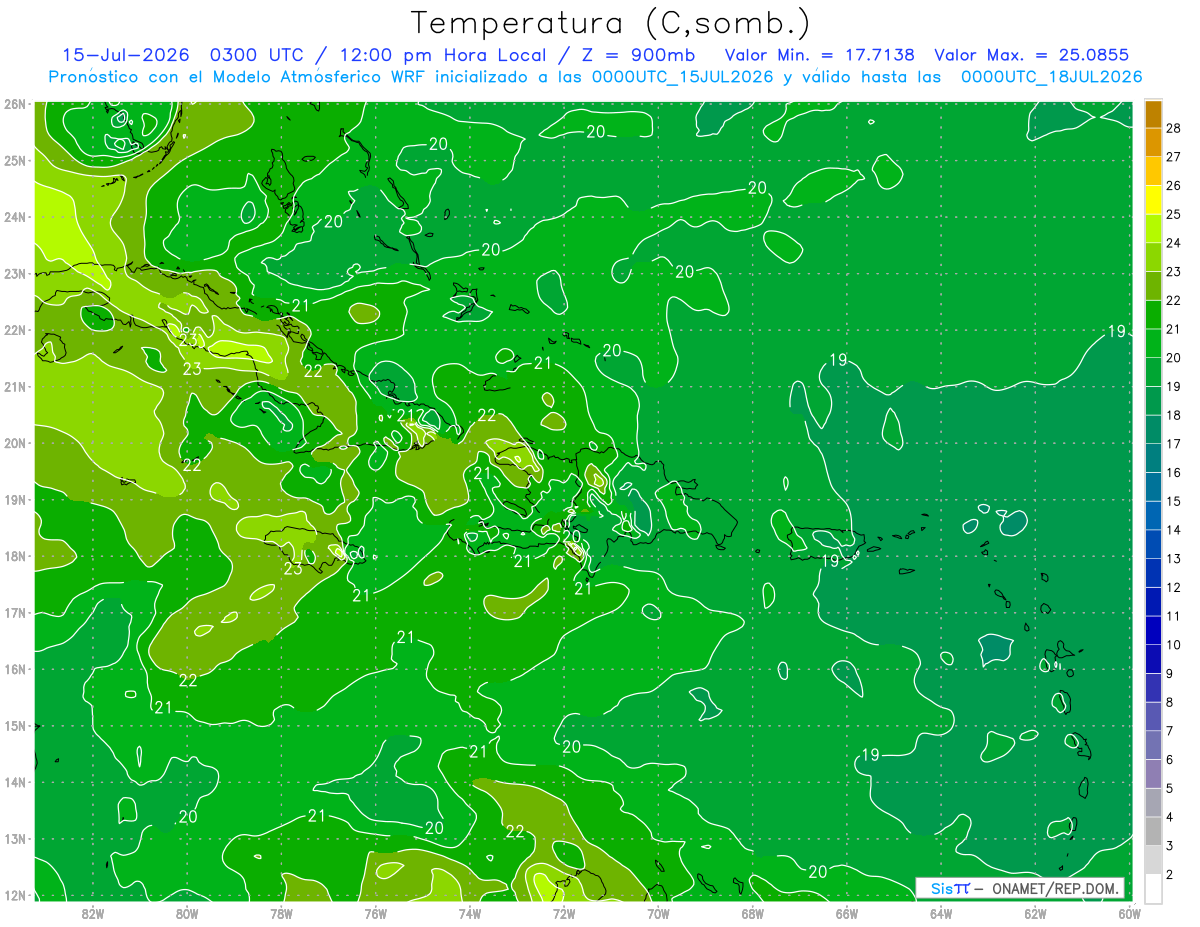Click the "0000UTC_18JUL2026" valid-until time text
Viewport: 1200px width, 927px height.
coord(1051,77)
